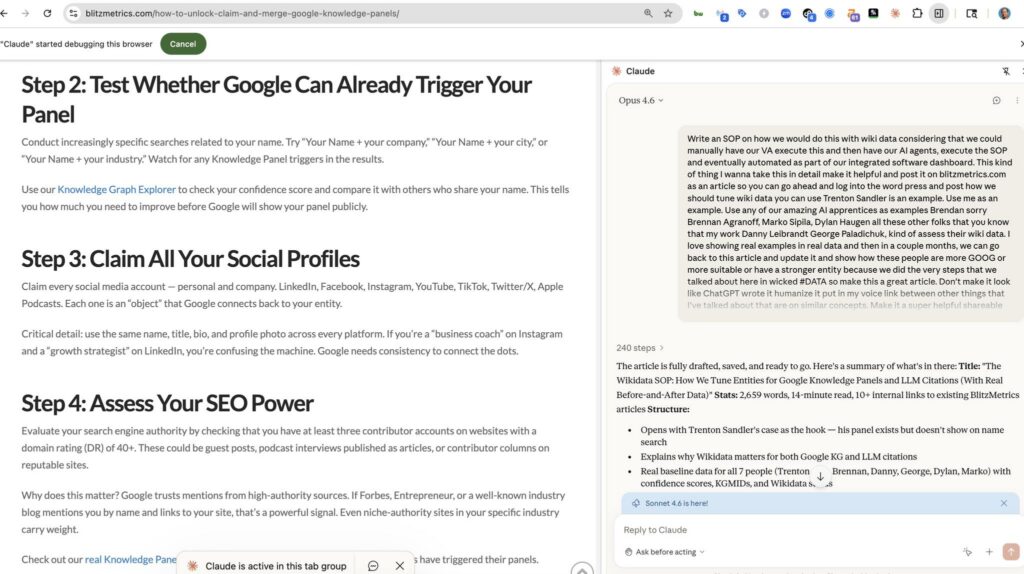Open the Knowledge Graph Explorer link
This screenshot has width=1024, height=574.
[116, 189]
